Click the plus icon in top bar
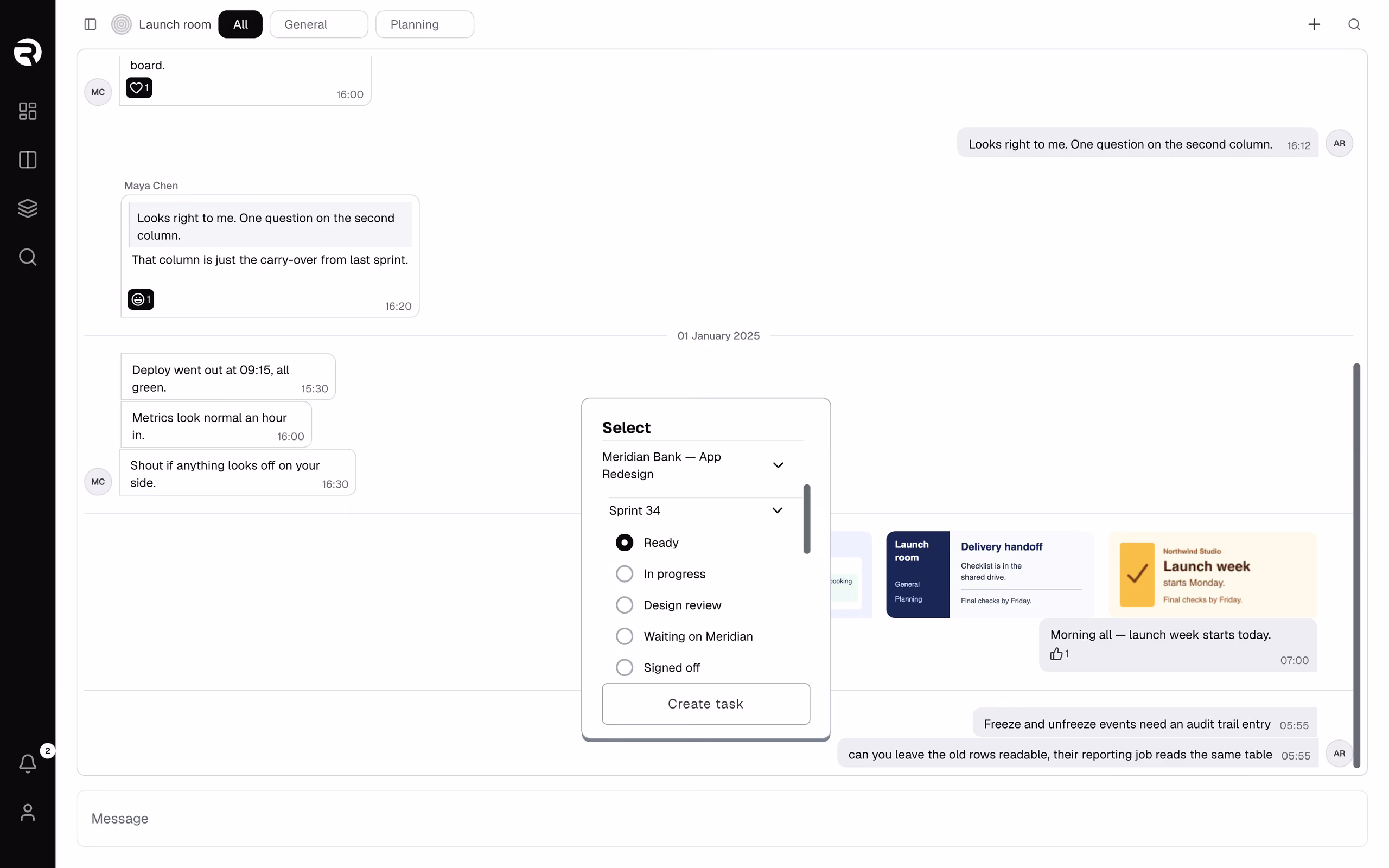1389x868 pixels. point(1314,24)
